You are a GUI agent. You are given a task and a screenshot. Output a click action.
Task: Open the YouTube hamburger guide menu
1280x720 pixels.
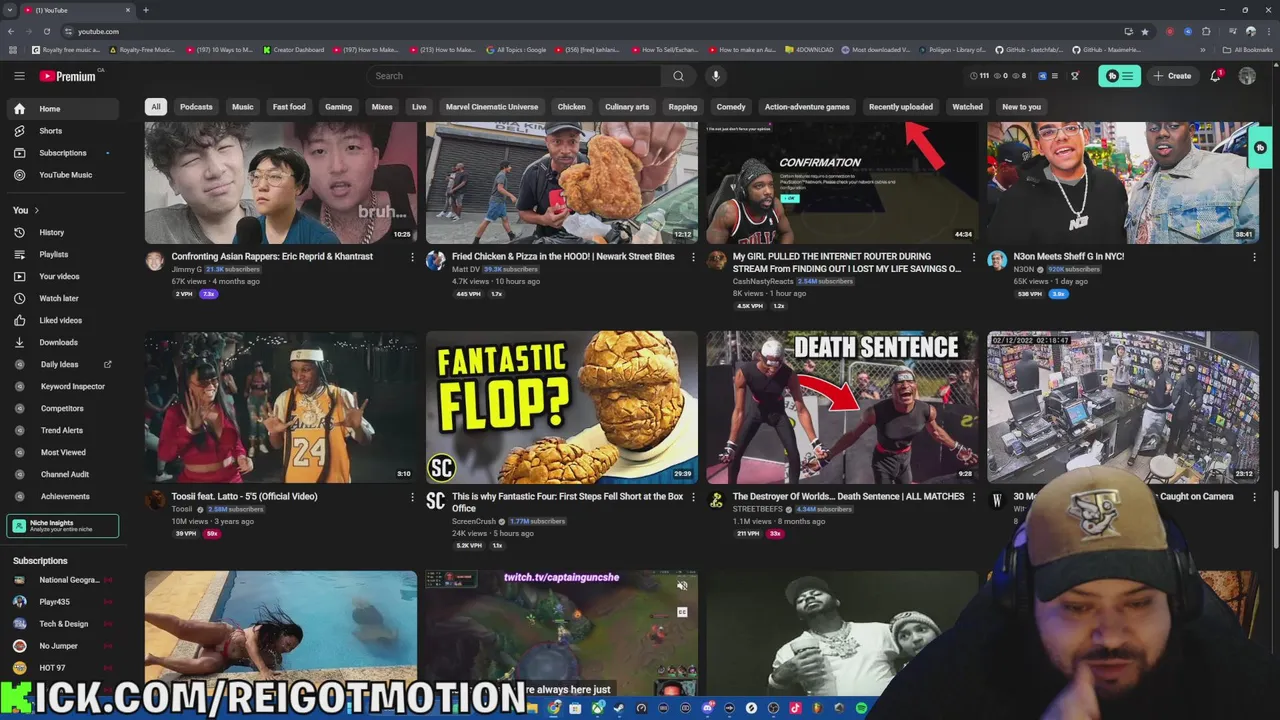tap(19, 76)
